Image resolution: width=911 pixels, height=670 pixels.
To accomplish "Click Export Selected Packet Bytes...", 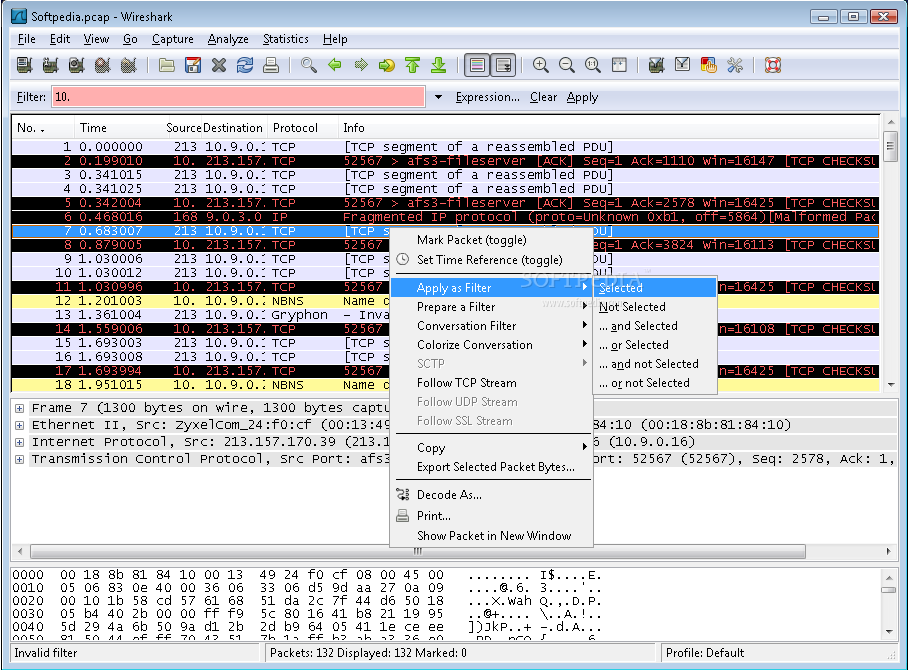I will (x=492, y=467).
